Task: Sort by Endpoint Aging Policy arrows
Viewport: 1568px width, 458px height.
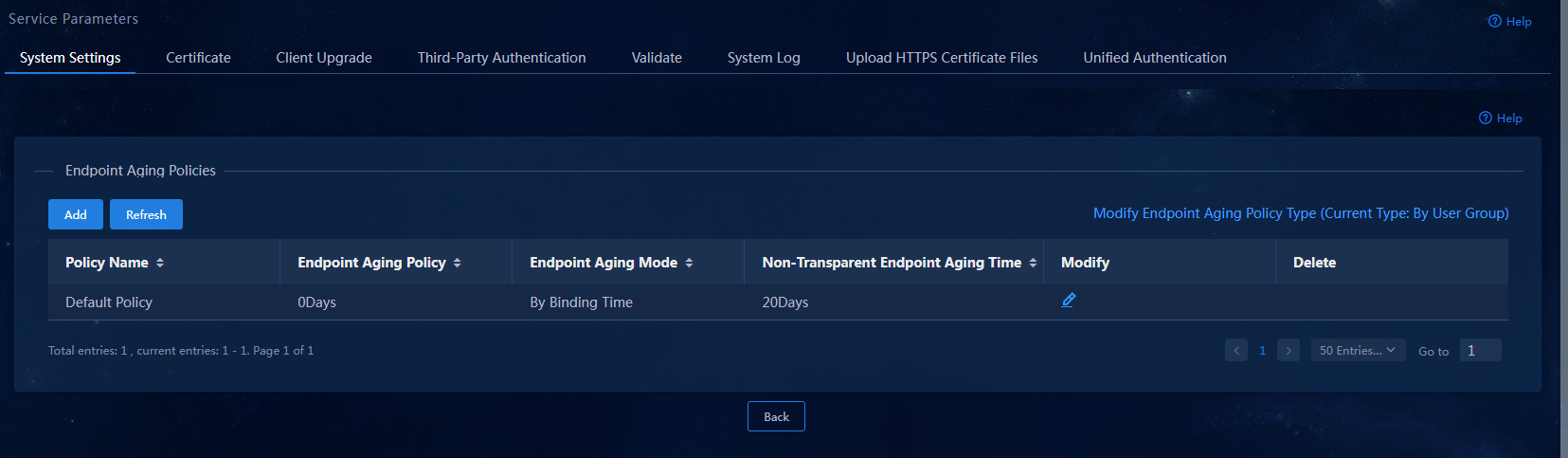Action: click(457, 263)
